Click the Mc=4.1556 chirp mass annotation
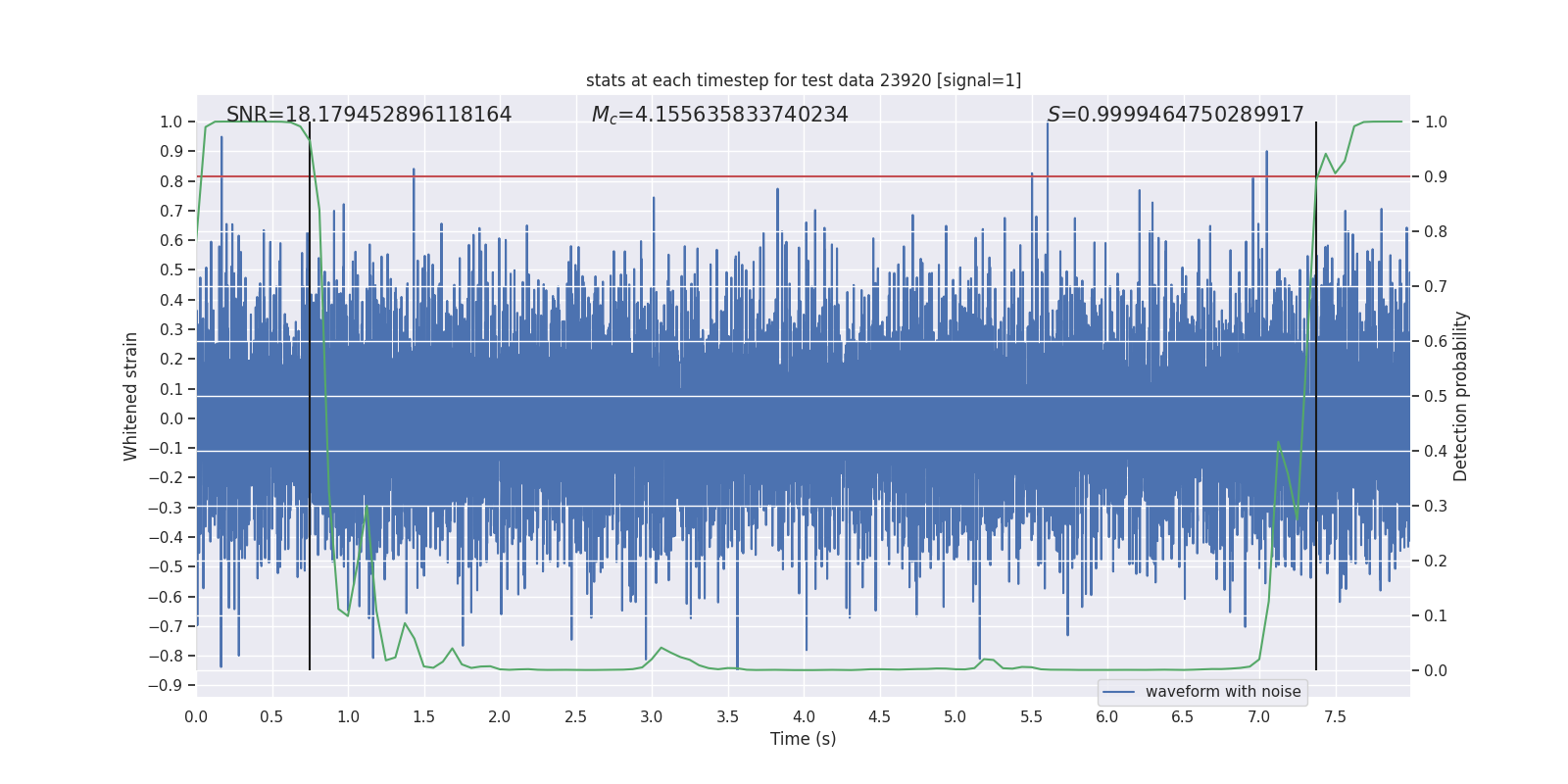This screenshot has height=784, width=1568. [x=719, y=115]
